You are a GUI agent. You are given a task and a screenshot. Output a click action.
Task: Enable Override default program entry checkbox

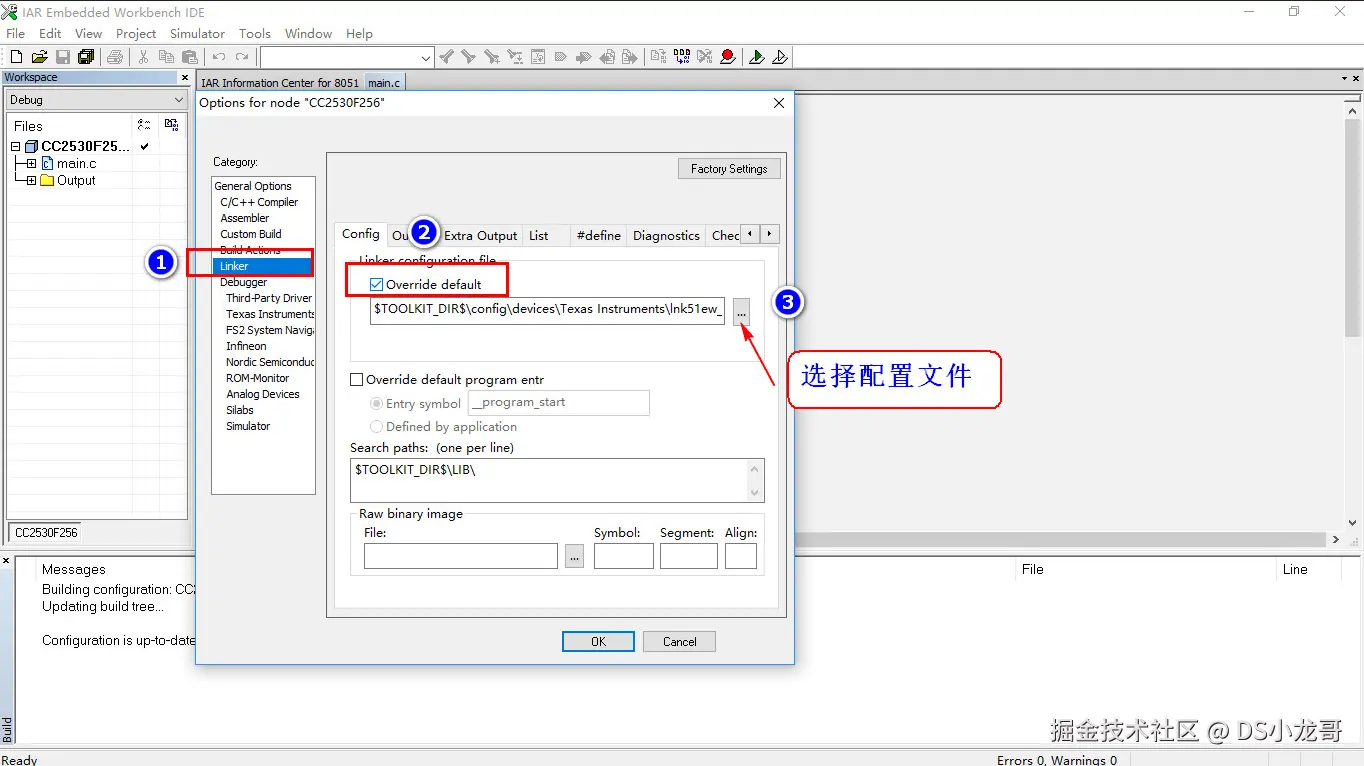[356, 380]
